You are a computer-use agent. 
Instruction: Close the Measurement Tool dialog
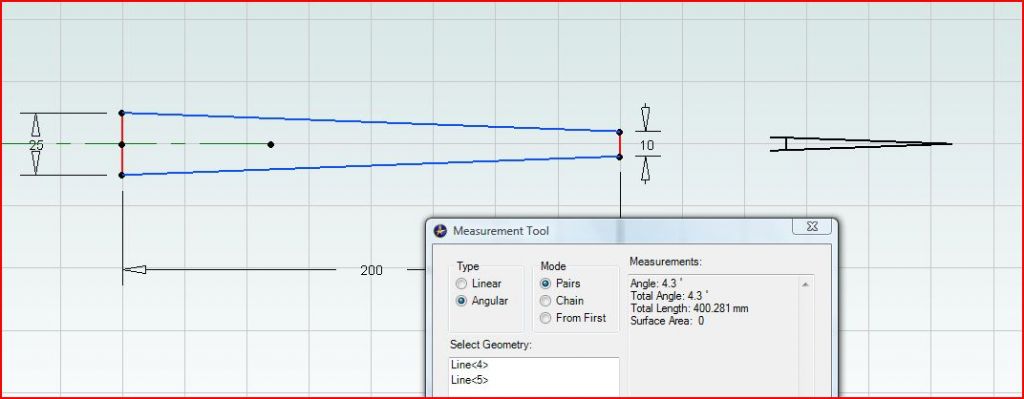[812, 226]
